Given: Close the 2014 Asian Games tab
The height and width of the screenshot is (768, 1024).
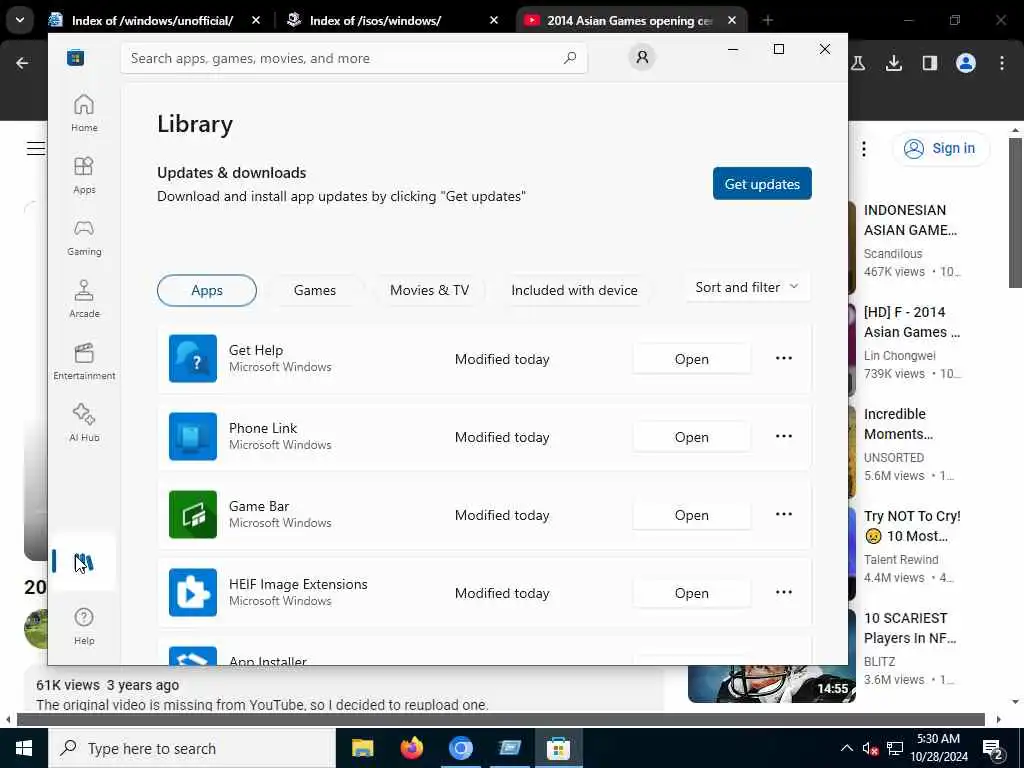Looking at the screenshot, I should 732,20.
